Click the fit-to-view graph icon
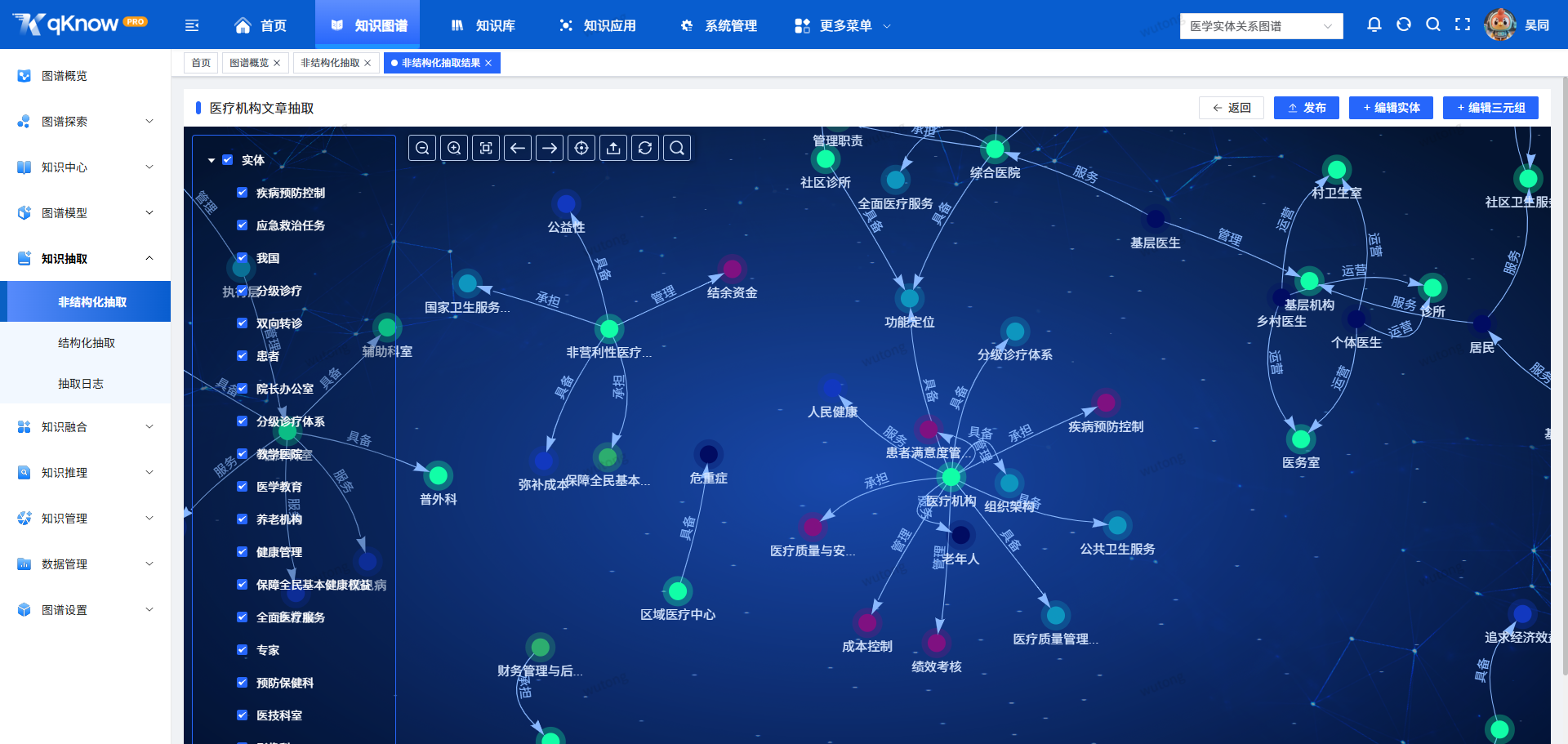The width and height of the screenshot is (1568, 744). pos(486,148)
